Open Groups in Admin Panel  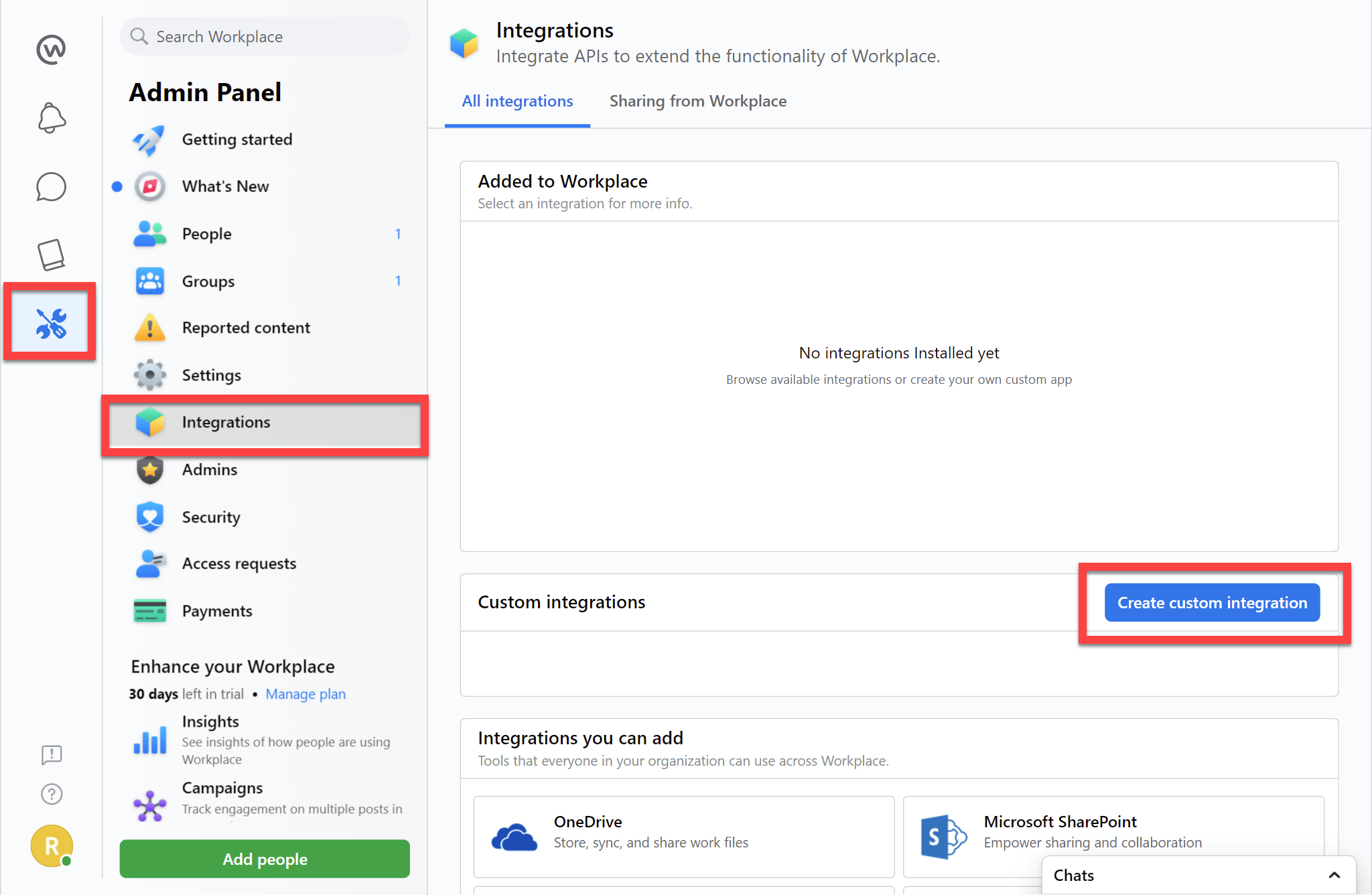click(x=265, y=281)
